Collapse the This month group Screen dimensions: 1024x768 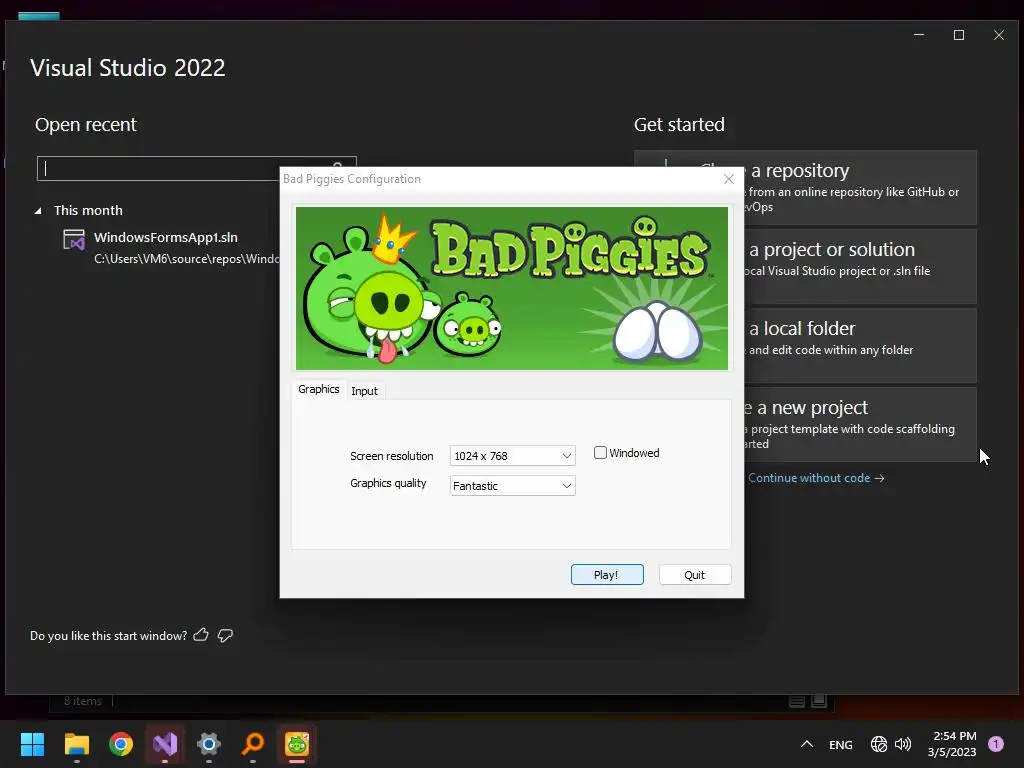(38, 211)
